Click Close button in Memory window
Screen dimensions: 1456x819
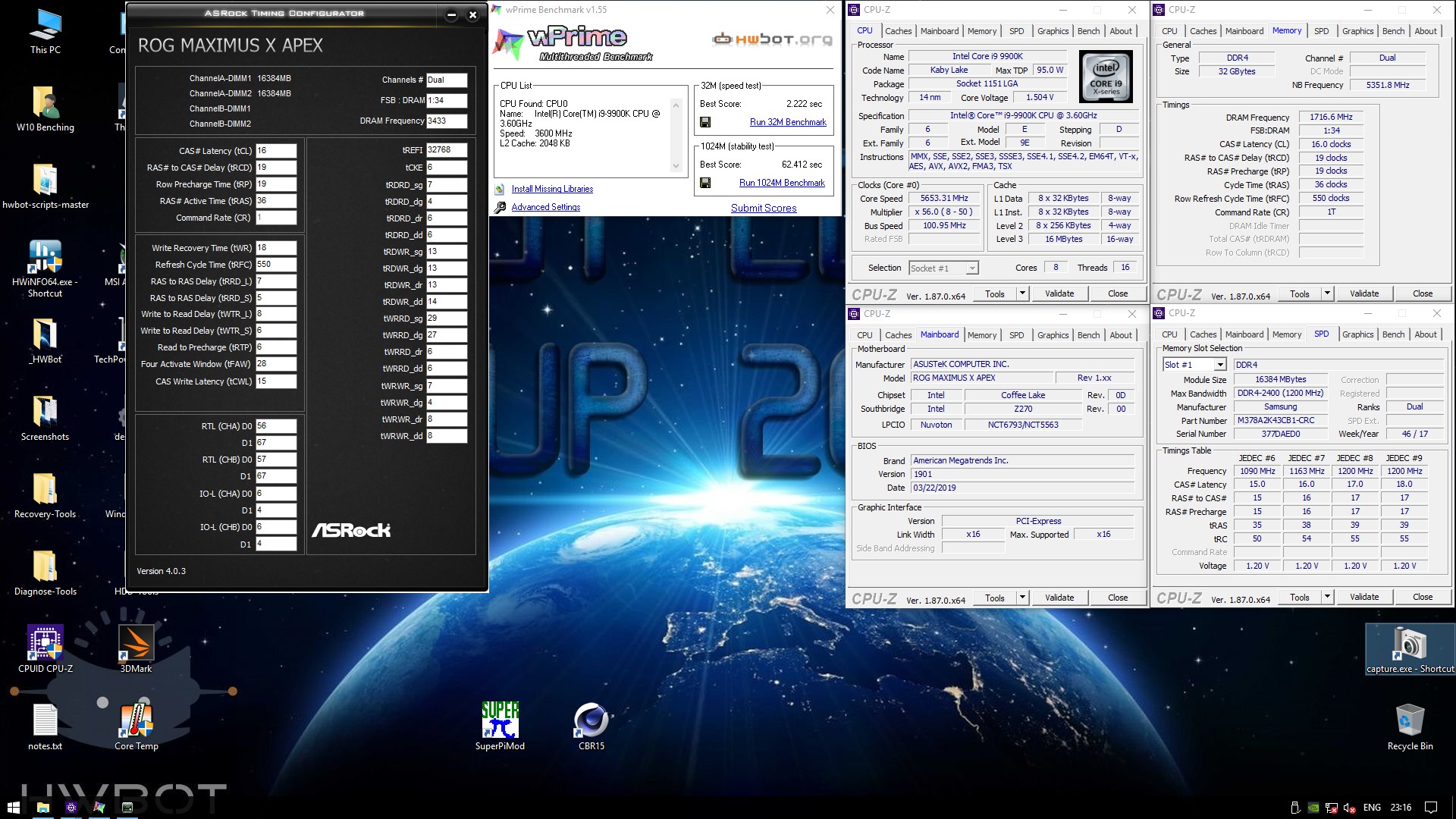coord(1423,293)
